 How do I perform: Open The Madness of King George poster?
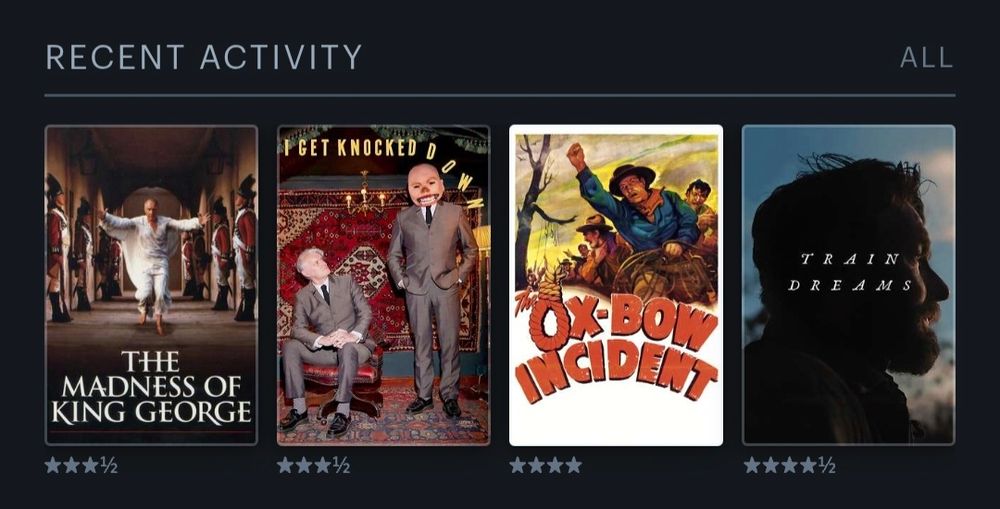point(151,285)
